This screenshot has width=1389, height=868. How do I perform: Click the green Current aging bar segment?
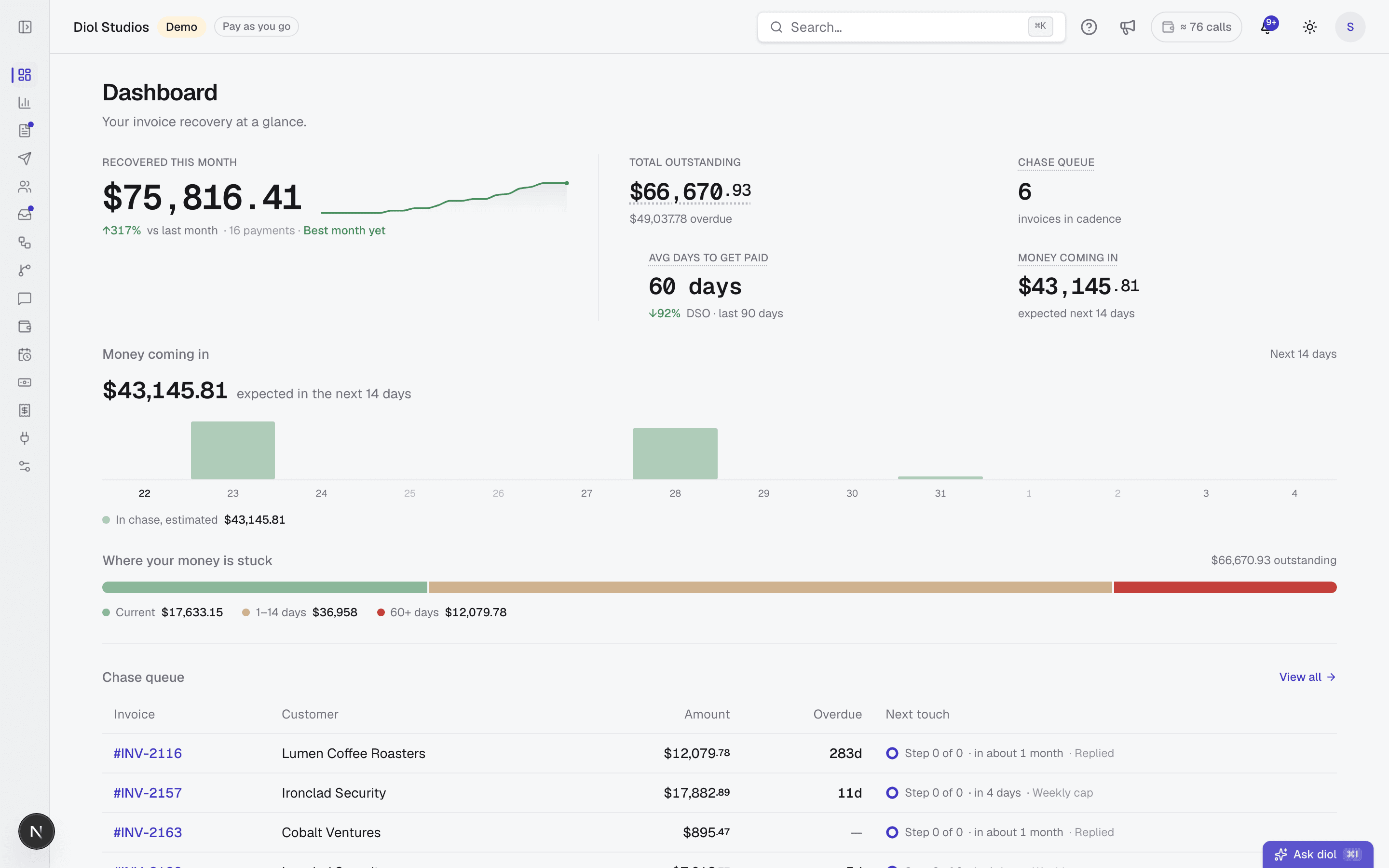coord(265,587)
